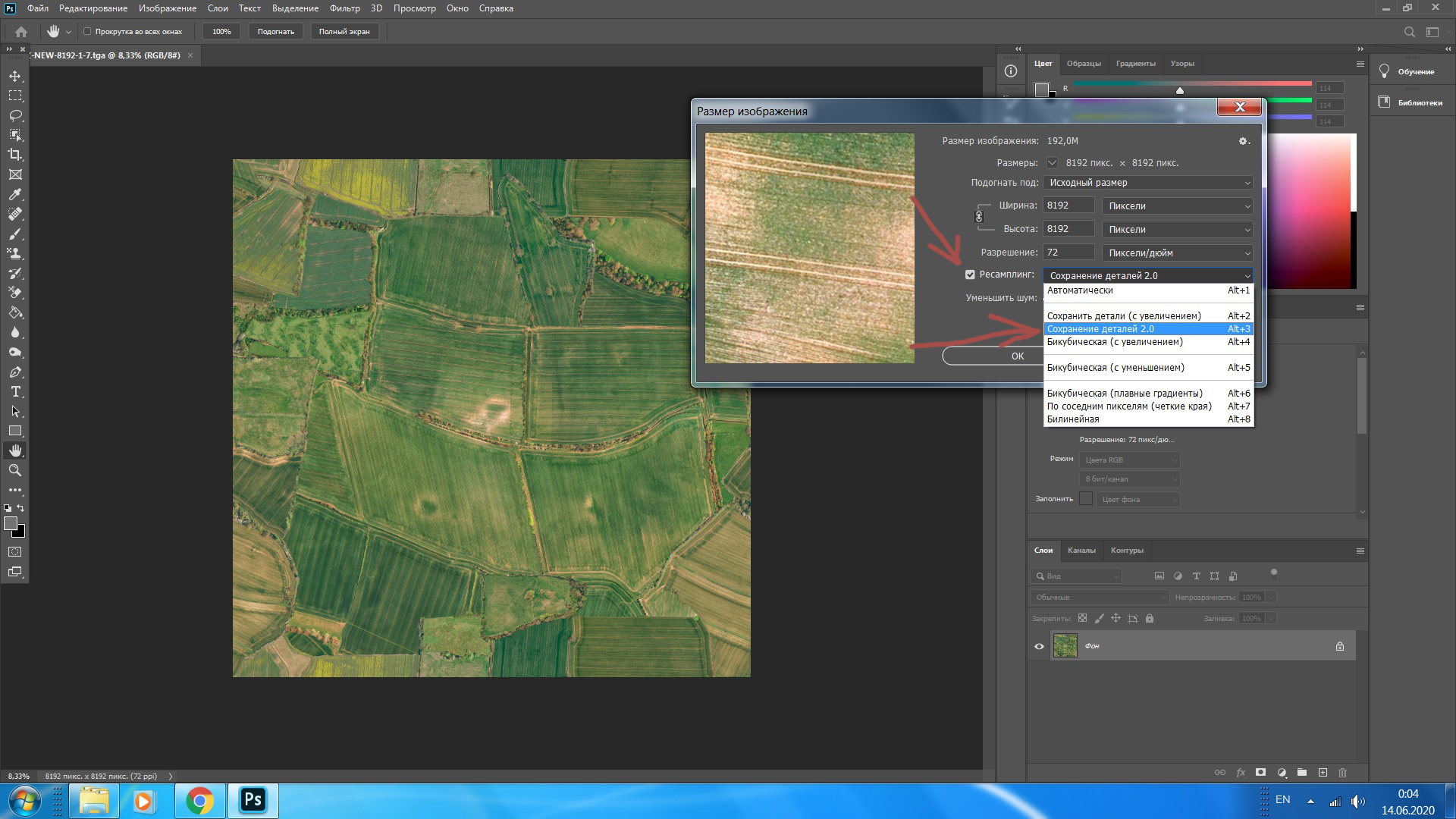Viewport: 1456px width, 819px height.
Task: Select the Lasso tool
Action: tap(15, 115)
